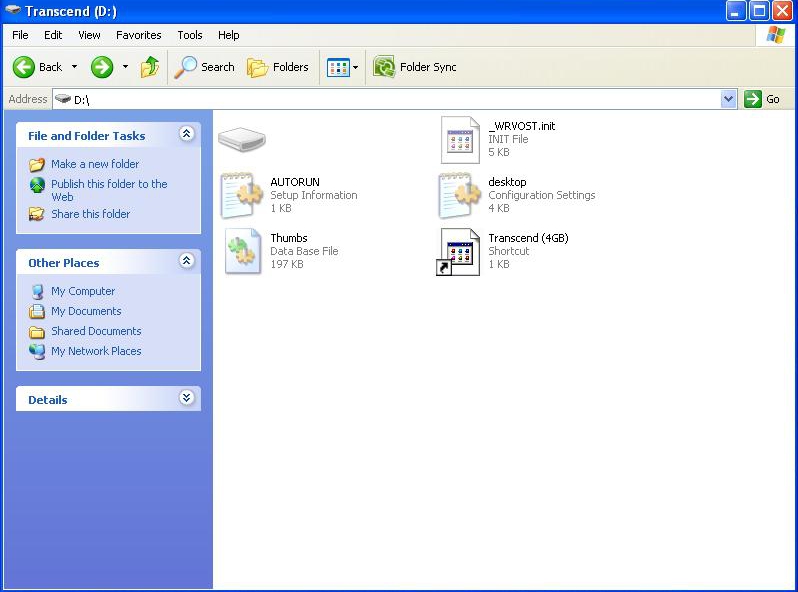Click the green Forward arrow icon
798x592 pixels.
pos(102,67)
